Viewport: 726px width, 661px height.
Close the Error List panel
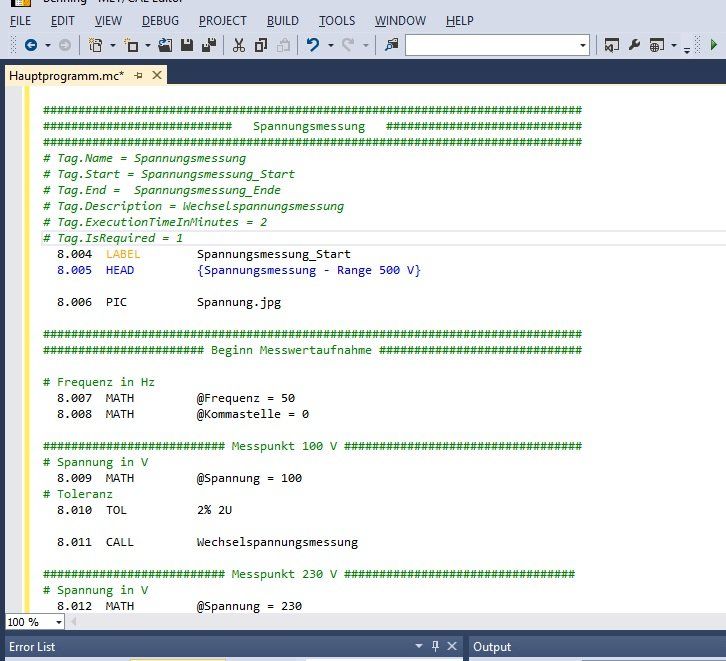452,647
